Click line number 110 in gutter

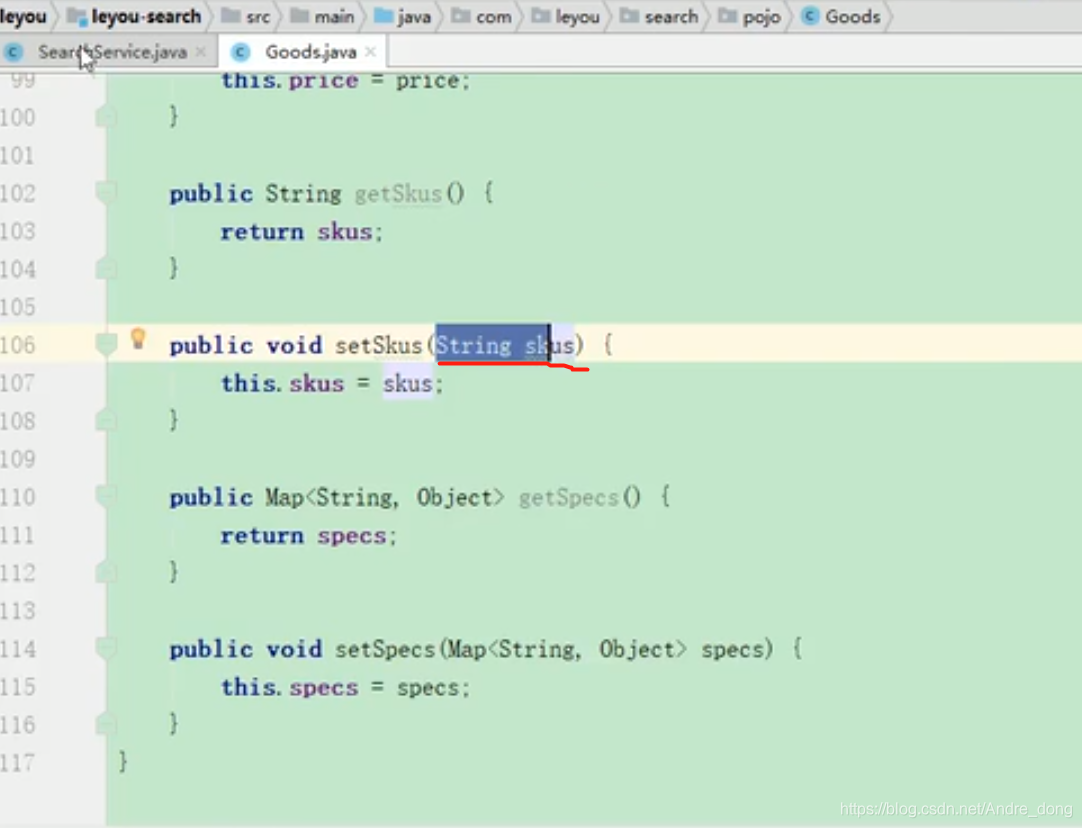[x=18, y=497]
